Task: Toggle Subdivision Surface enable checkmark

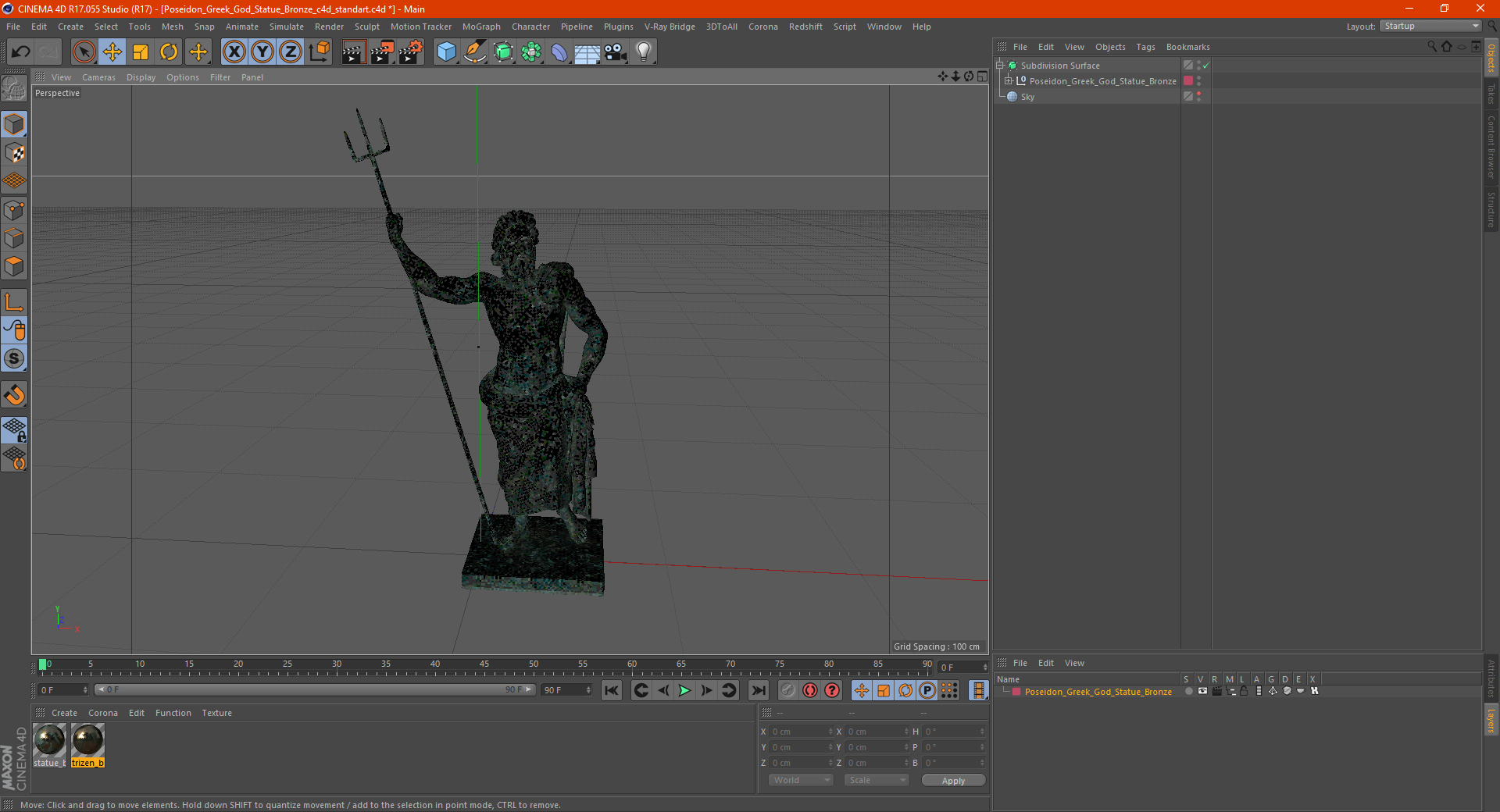Action: [x=1206, y=66]
